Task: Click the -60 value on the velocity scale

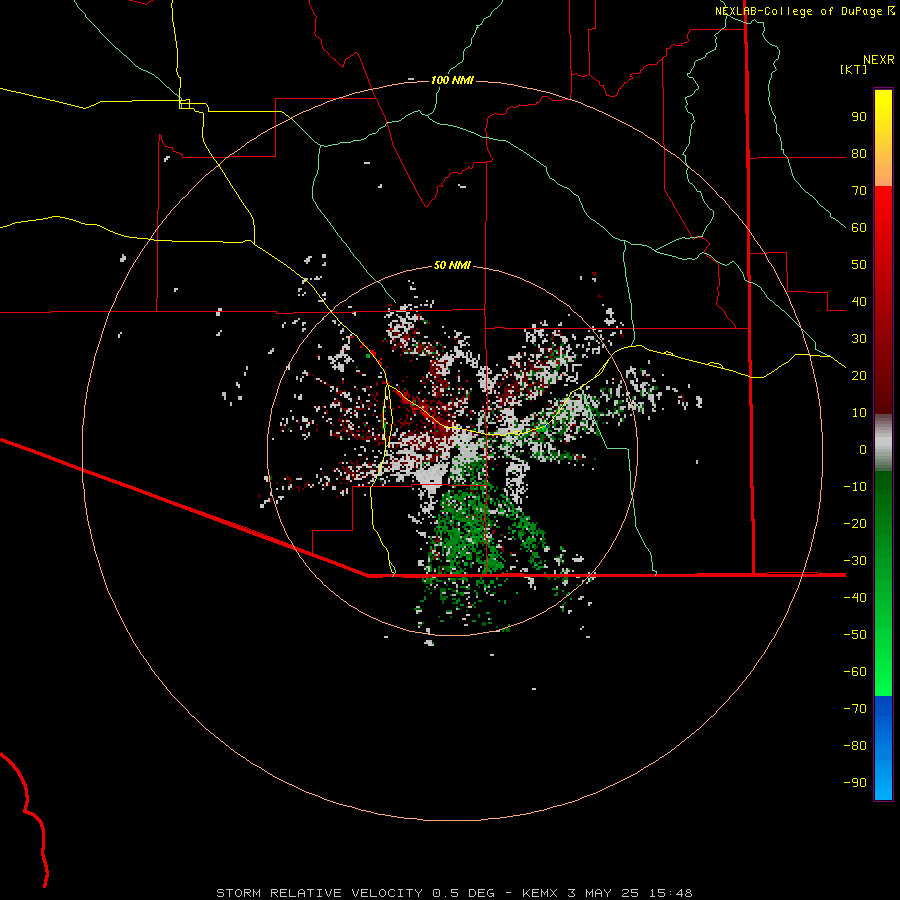Action: [855, 672]
